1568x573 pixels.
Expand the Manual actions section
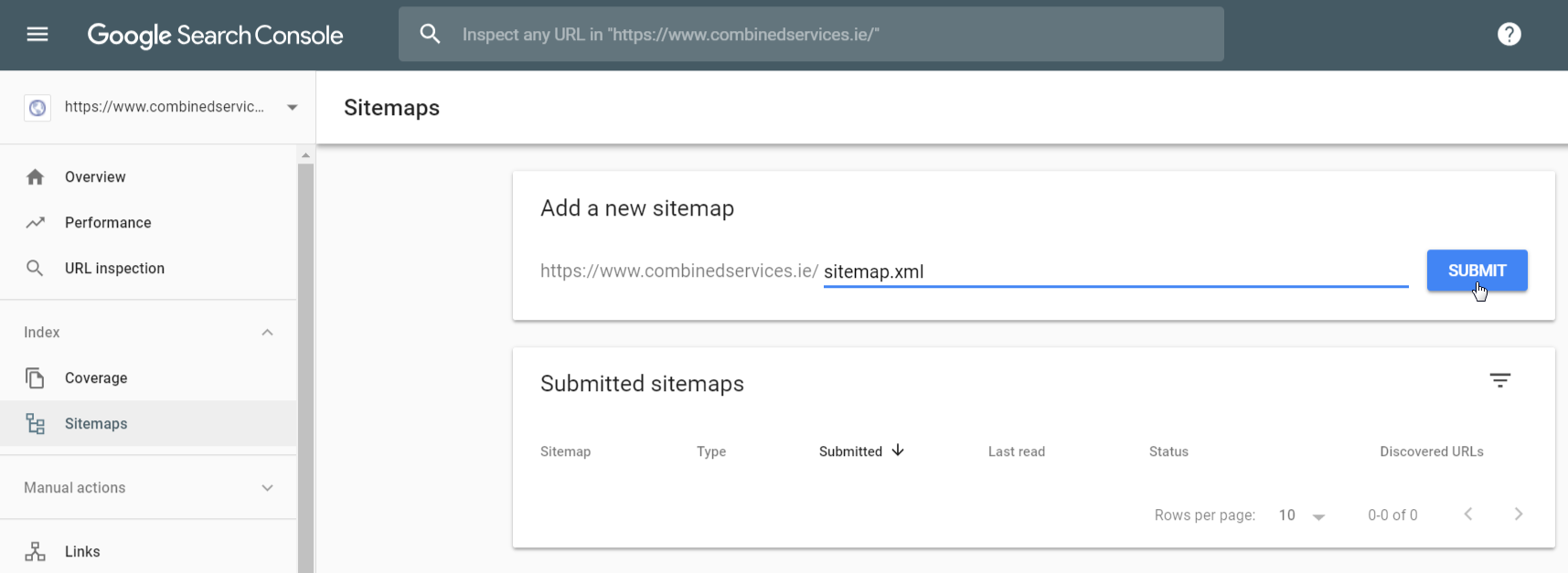267,488
